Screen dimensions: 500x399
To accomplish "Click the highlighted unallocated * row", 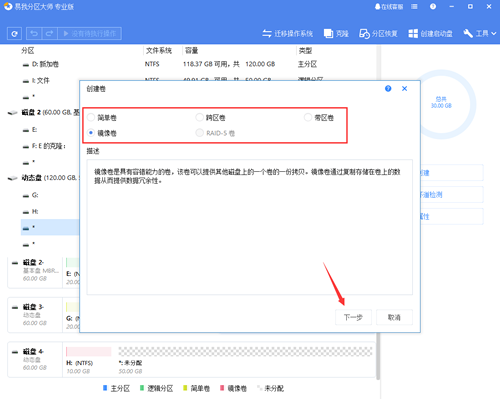I will (x=50, y=227).
